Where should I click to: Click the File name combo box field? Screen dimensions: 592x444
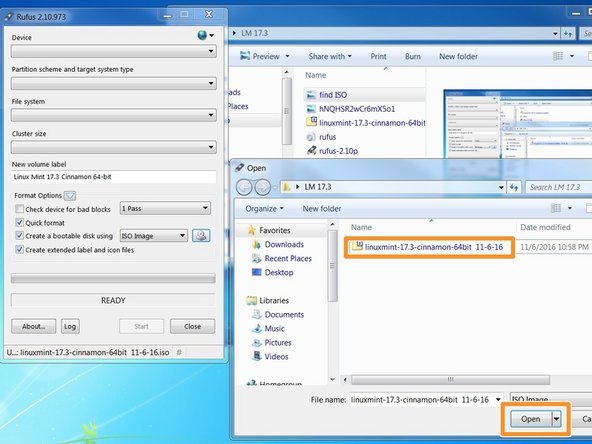point(421,399)
